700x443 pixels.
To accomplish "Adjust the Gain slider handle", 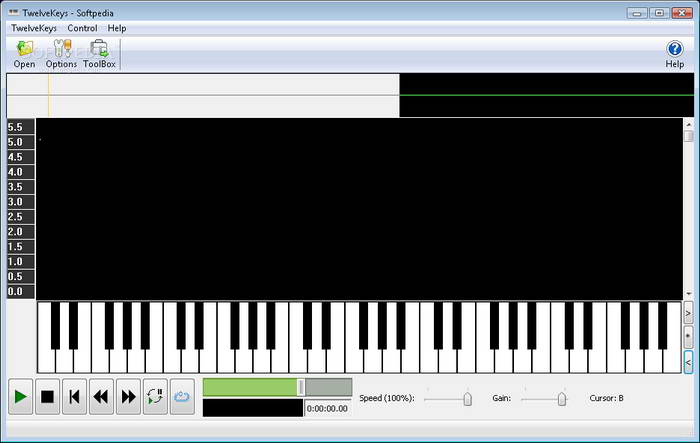I will [x=562, y=399].
